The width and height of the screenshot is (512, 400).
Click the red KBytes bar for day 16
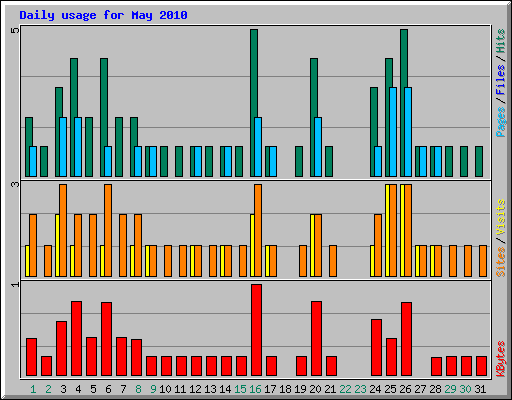pos(256,330)
